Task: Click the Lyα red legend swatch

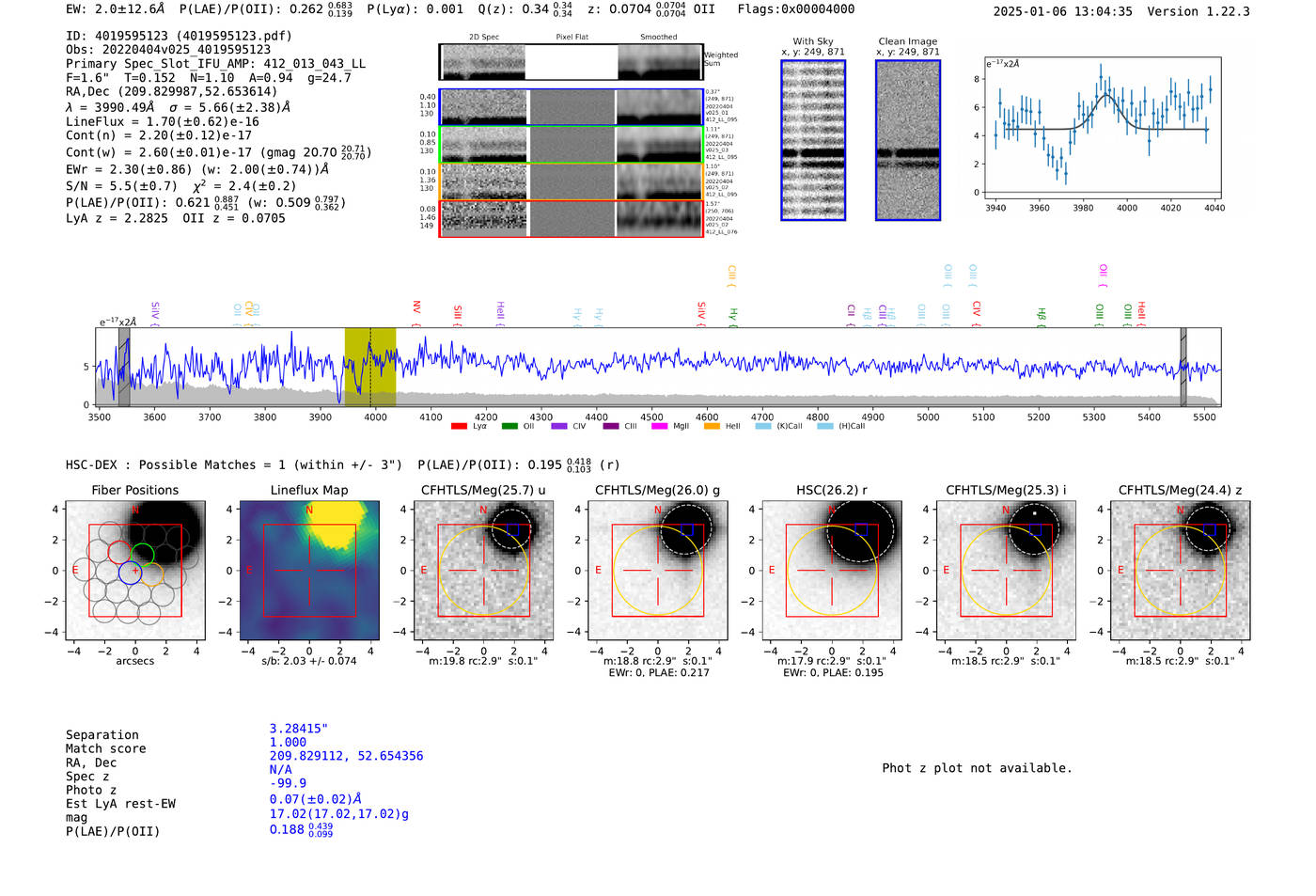Action: 459,426
